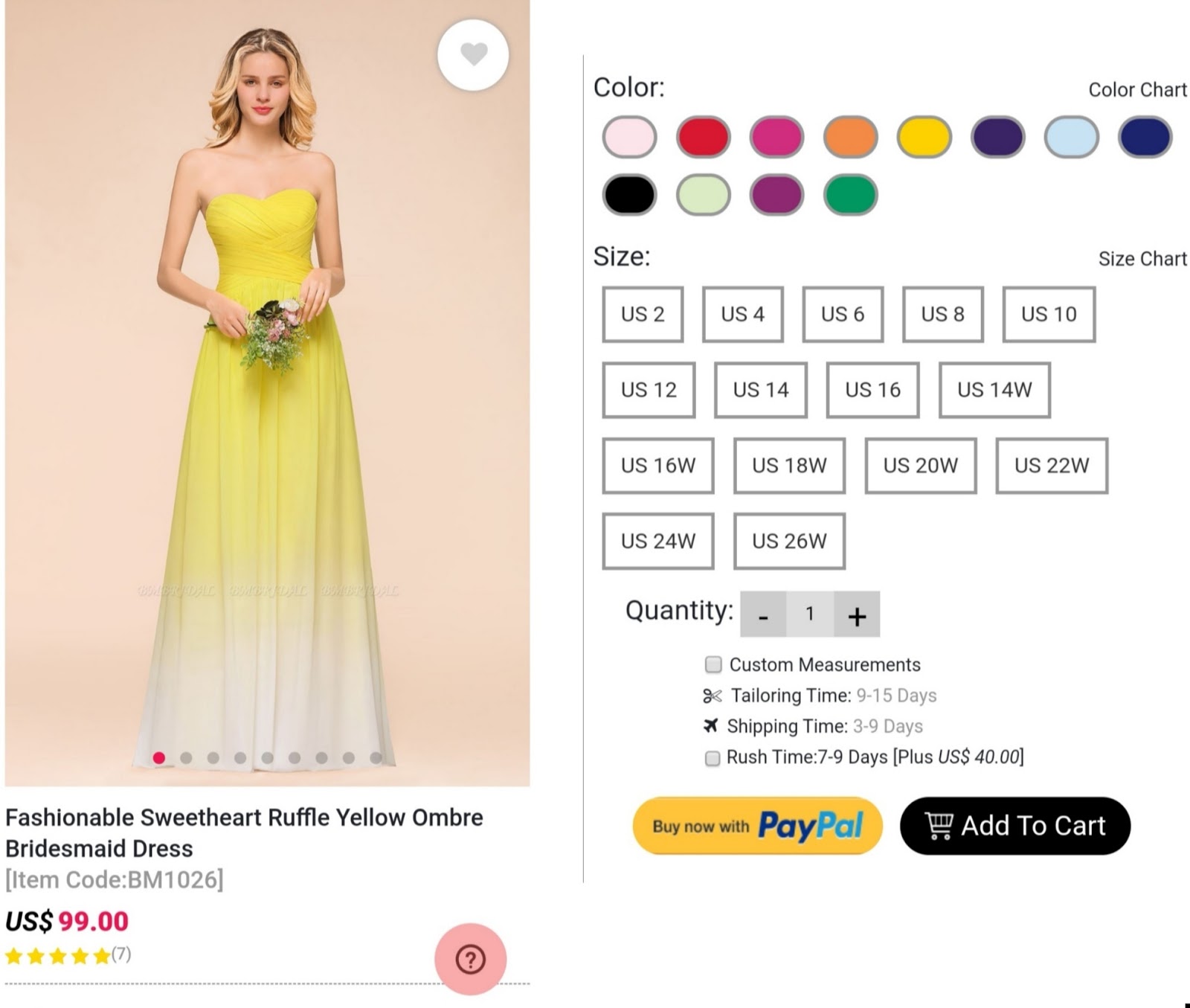Go to second image carousel dot
The width and height of the screenshot is (1190, 1008).
(x=186, y=758)
